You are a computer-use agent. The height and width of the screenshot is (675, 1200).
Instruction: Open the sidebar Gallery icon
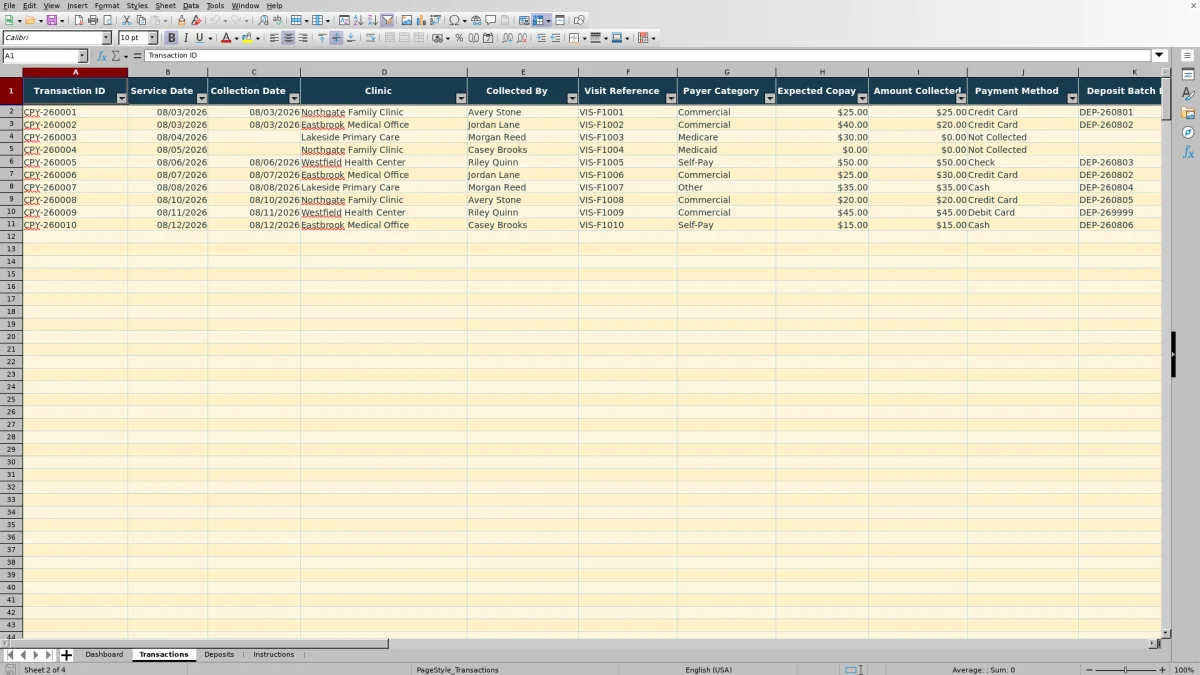coord(1188,113)
